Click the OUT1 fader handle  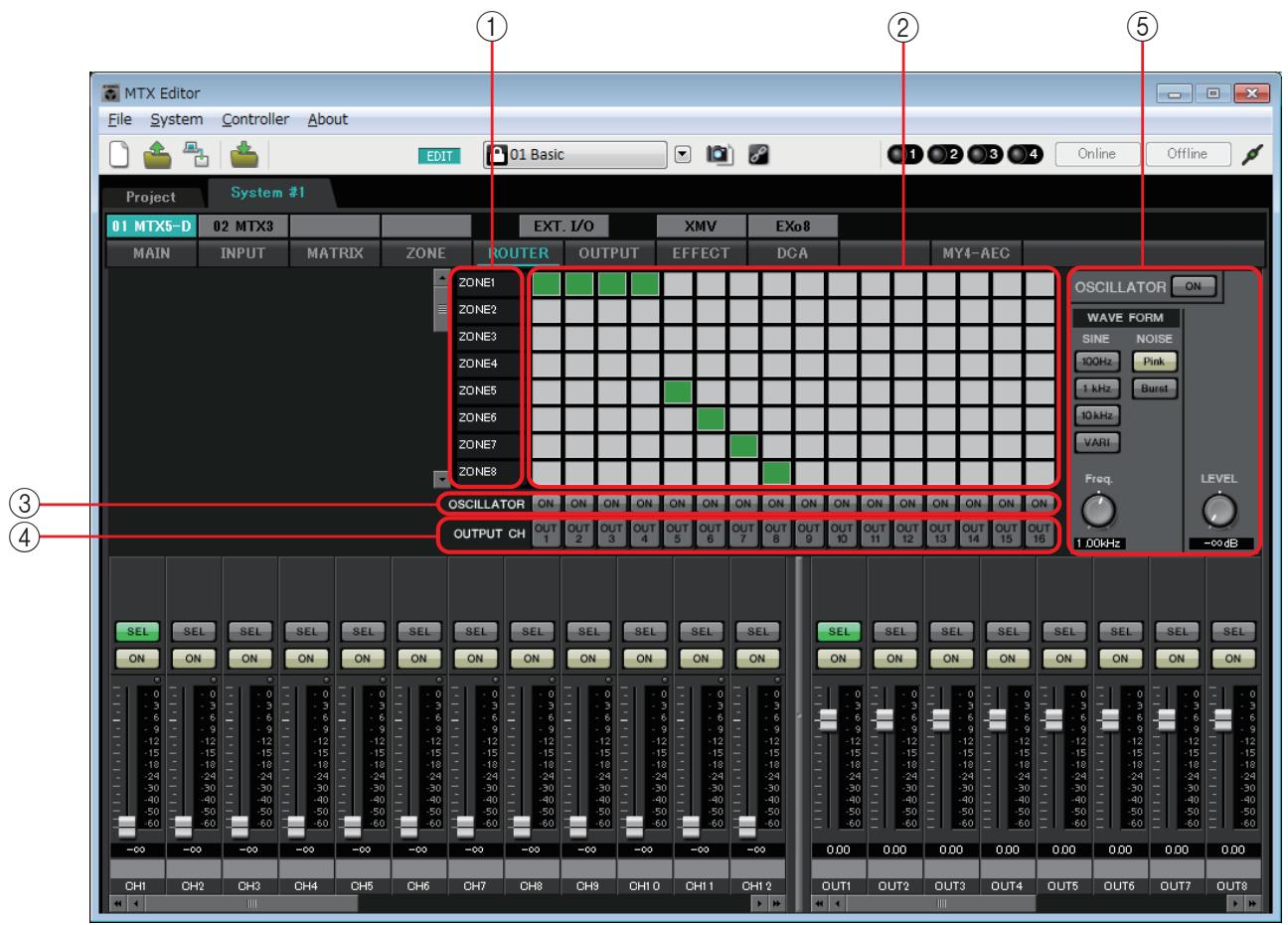pyautogui.click(x=826, y=718)
